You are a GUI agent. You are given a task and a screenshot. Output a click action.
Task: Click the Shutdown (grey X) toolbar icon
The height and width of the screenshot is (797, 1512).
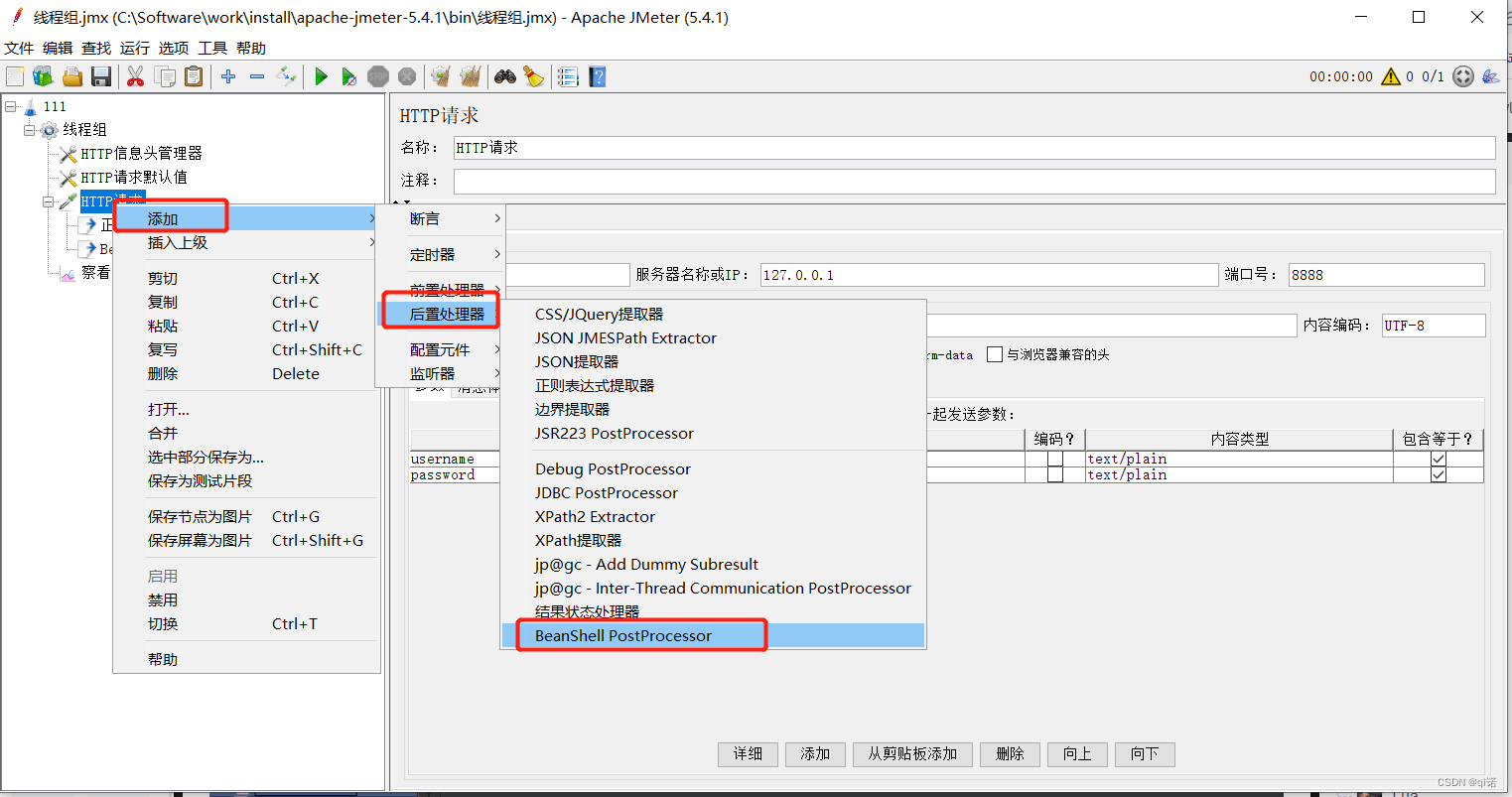[x=407, y=76]
